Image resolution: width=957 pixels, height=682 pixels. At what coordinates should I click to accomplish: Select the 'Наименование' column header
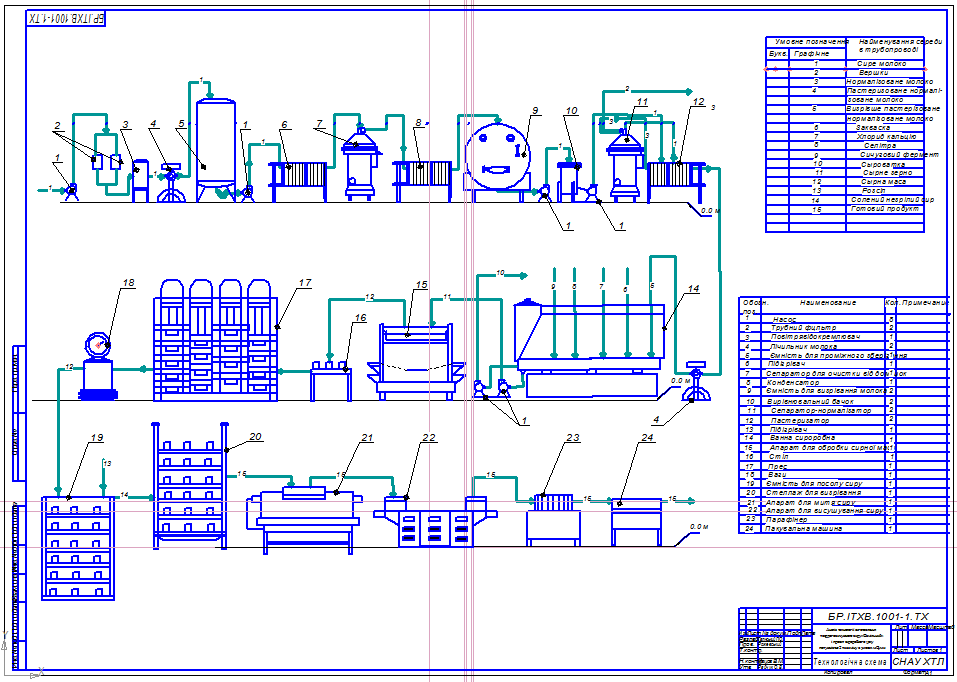tap(828, 302)
